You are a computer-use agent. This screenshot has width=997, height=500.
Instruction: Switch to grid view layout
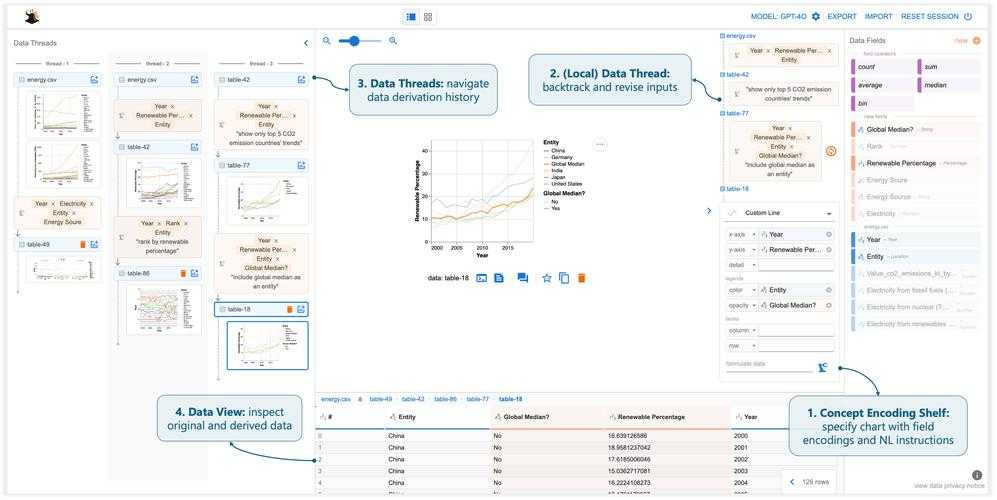(428, 17)
